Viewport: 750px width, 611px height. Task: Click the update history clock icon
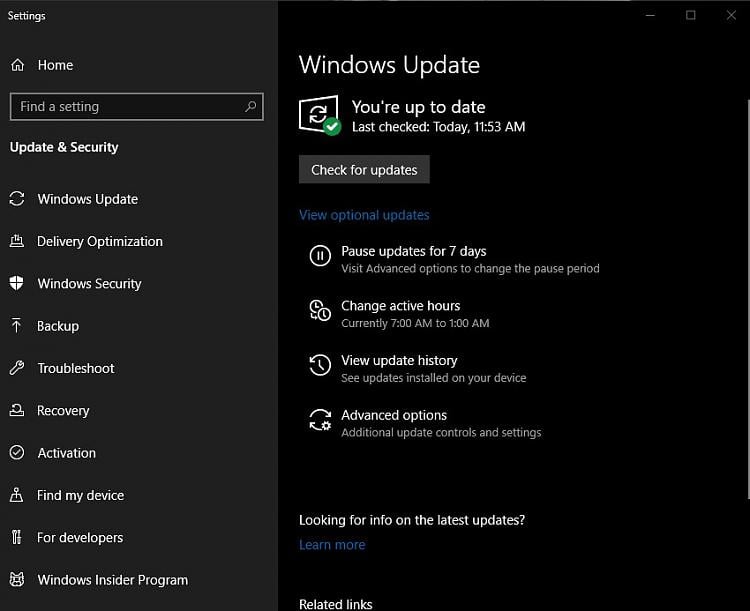(x=320, y=365)
